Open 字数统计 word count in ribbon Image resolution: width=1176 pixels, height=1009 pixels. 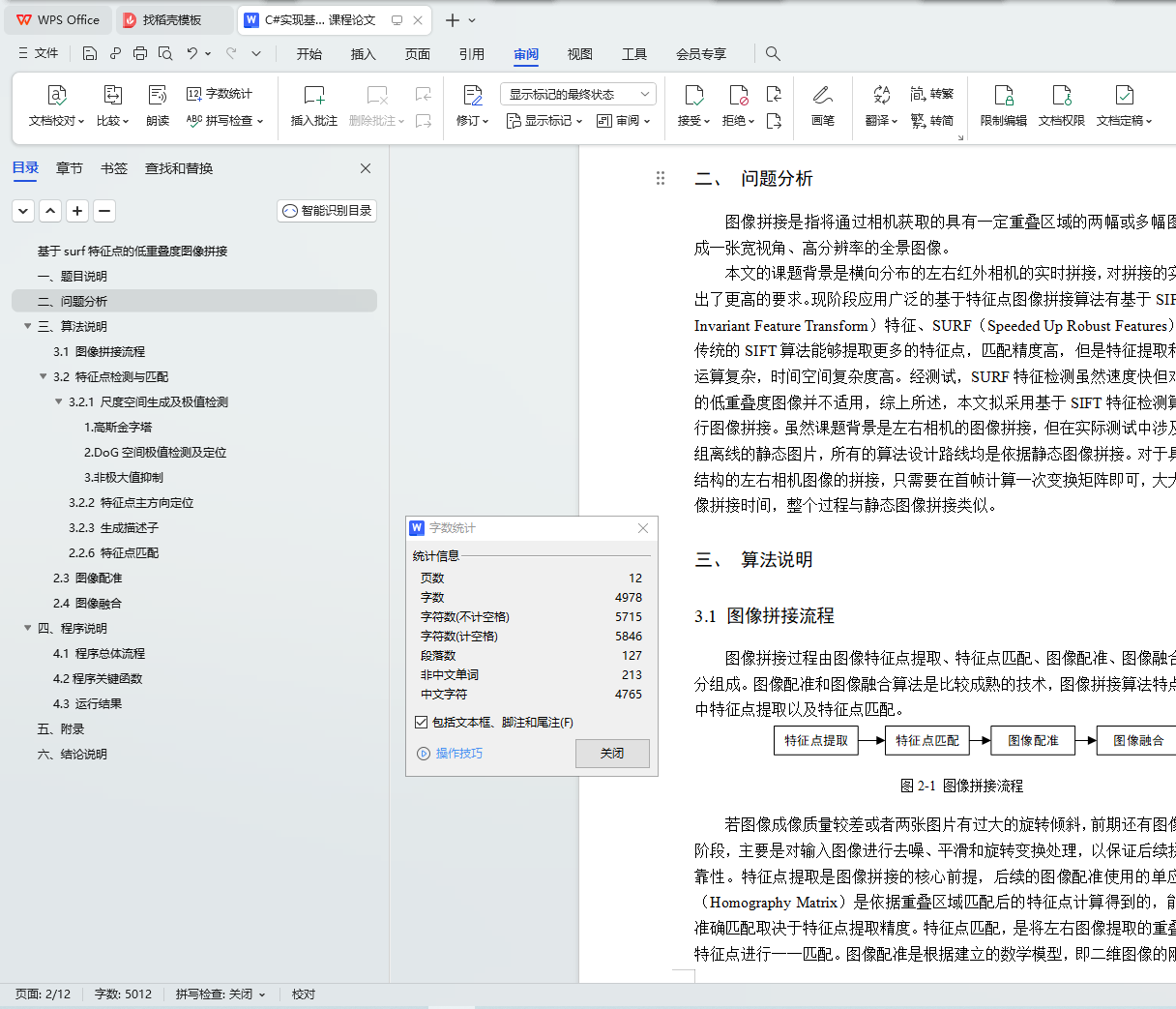(220, 94)
